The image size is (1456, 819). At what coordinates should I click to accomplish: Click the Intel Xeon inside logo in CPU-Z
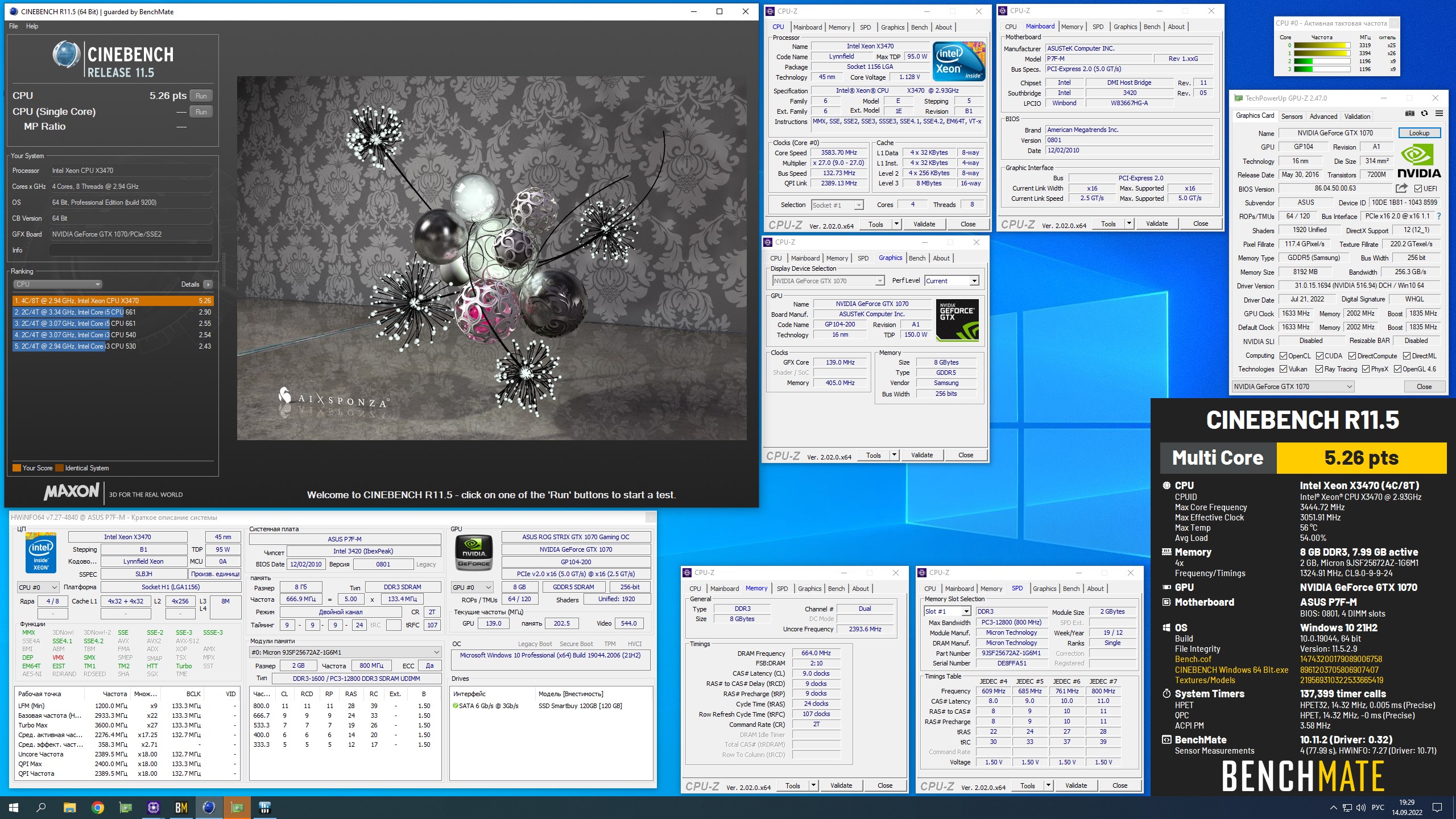(x=959, y=61)
